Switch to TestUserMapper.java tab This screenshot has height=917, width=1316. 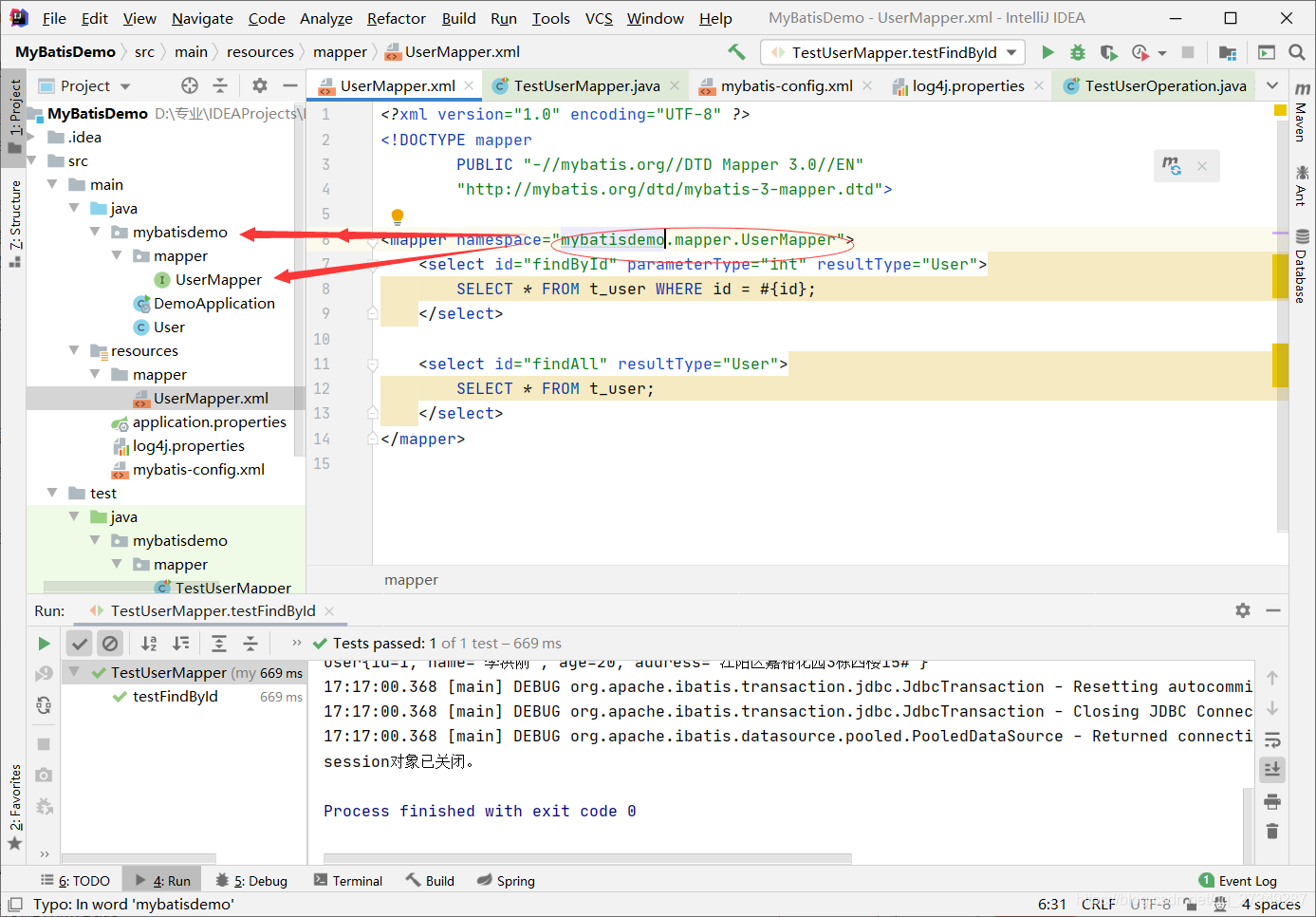[x=586, y=85]
